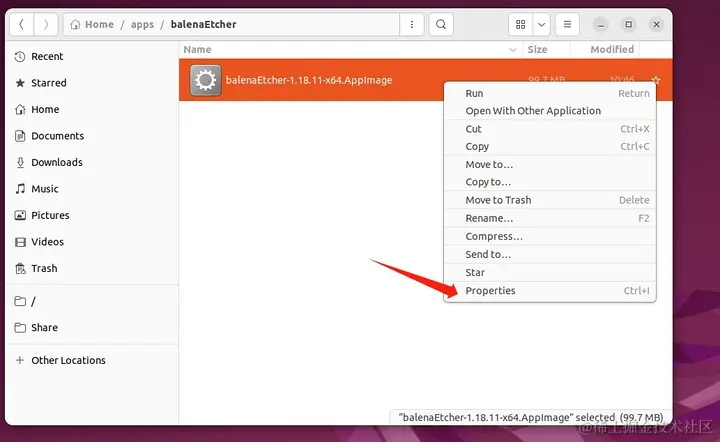The height and width of the screenshot is (442, 720).
Task: Go forward with the right arrow button
Action: (x=46, y=24)
